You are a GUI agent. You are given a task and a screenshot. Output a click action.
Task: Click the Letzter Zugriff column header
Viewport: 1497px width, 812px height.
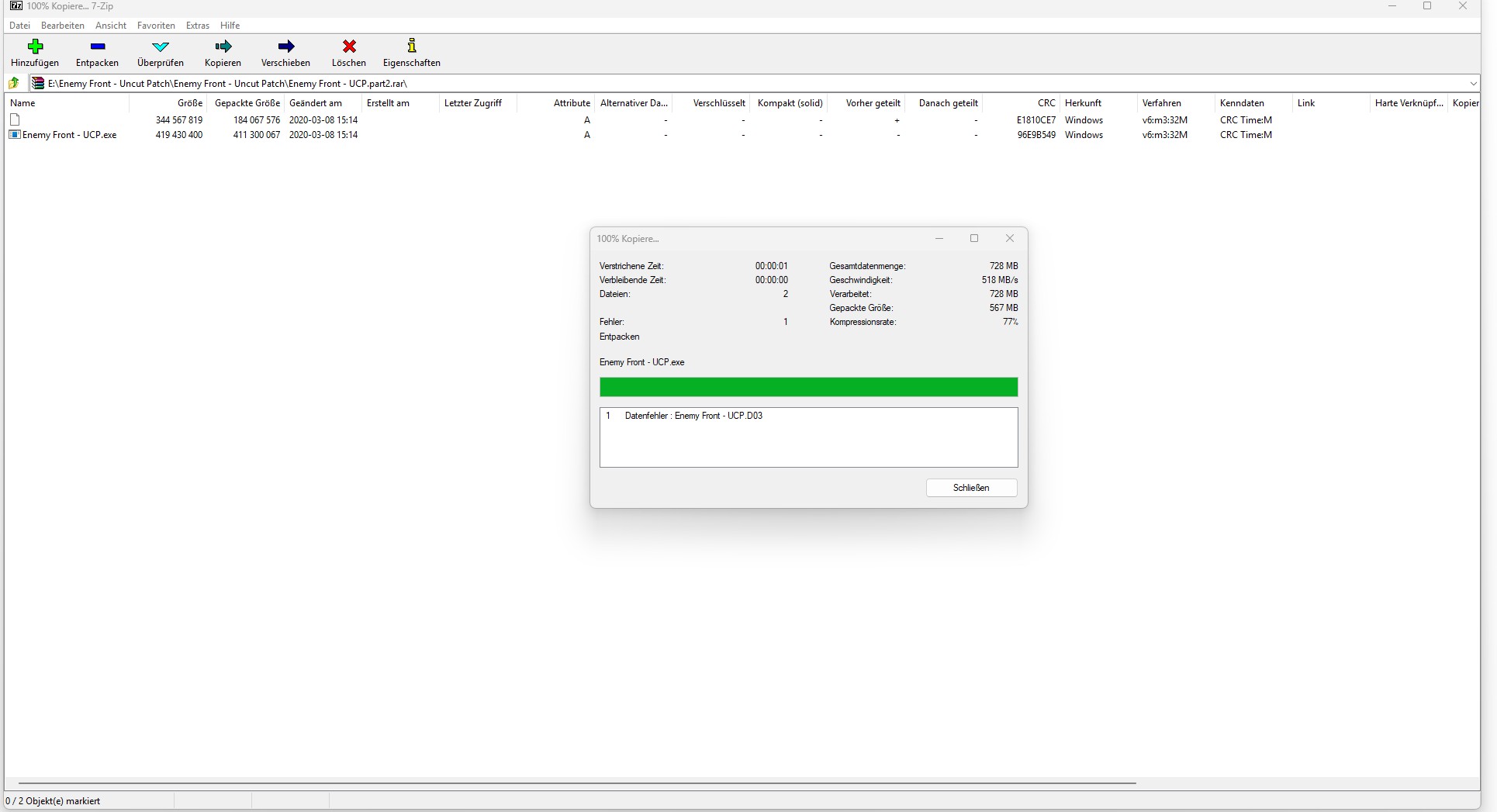479,103
